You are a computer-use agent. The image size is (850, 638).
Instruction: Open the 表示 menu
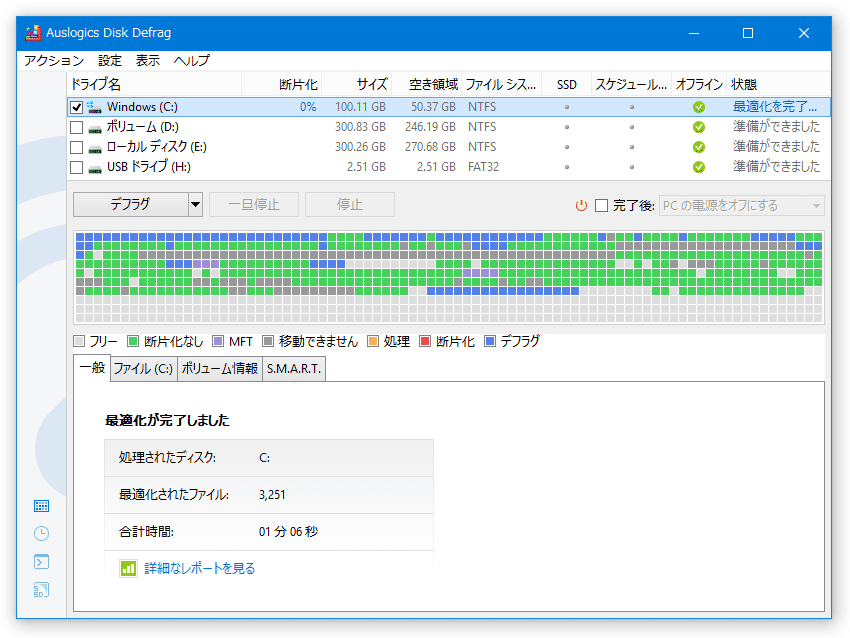[148, 60]
